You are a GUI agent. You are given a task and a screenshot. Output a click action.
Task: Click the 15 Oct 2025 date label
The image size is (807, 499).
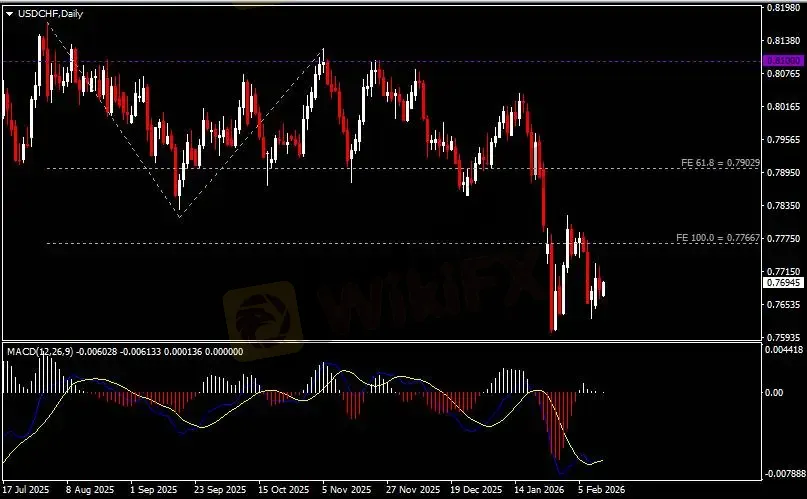284,489
